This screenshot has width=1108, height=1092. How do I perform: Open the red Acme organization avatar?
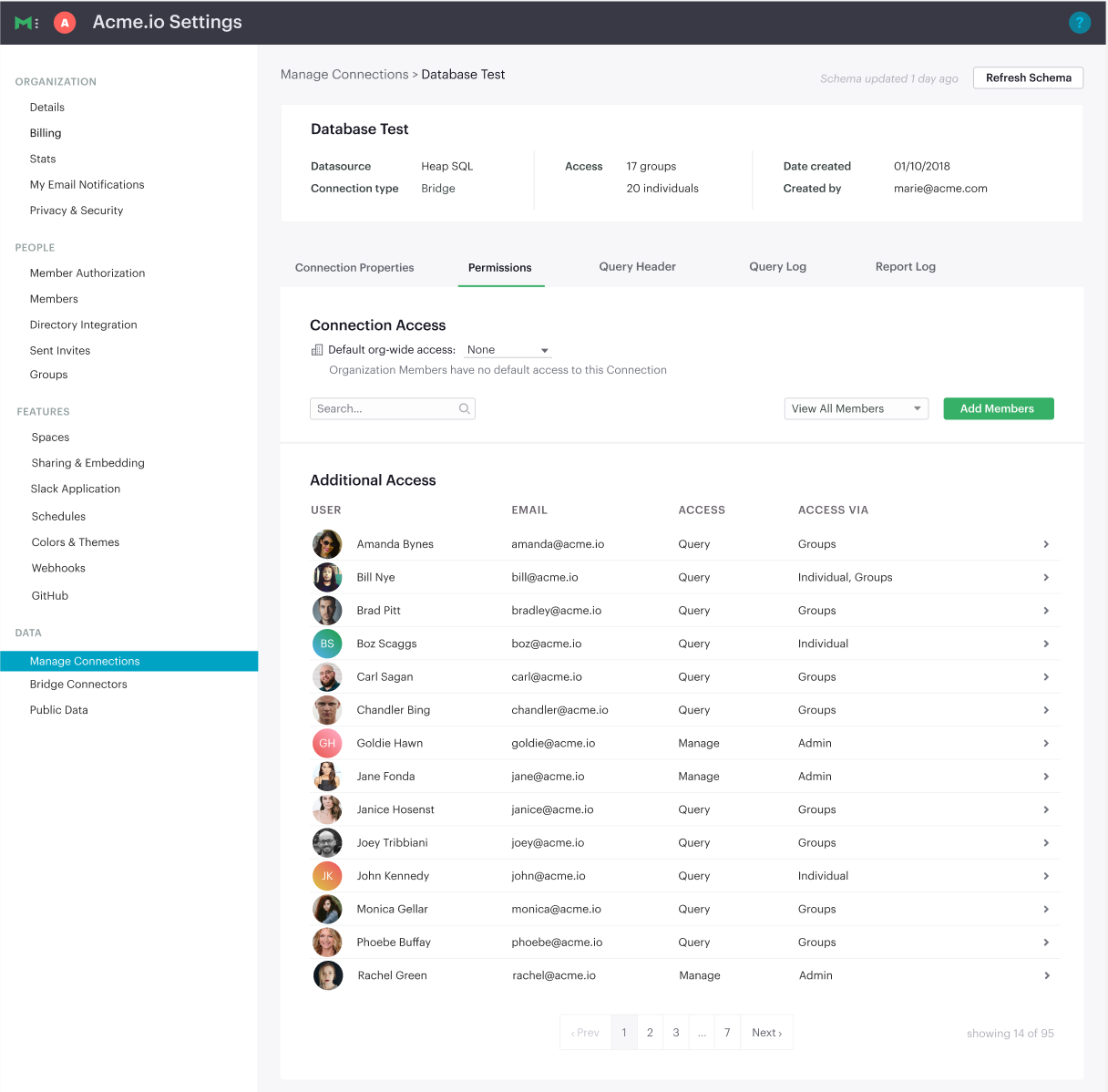click(65, 23)
